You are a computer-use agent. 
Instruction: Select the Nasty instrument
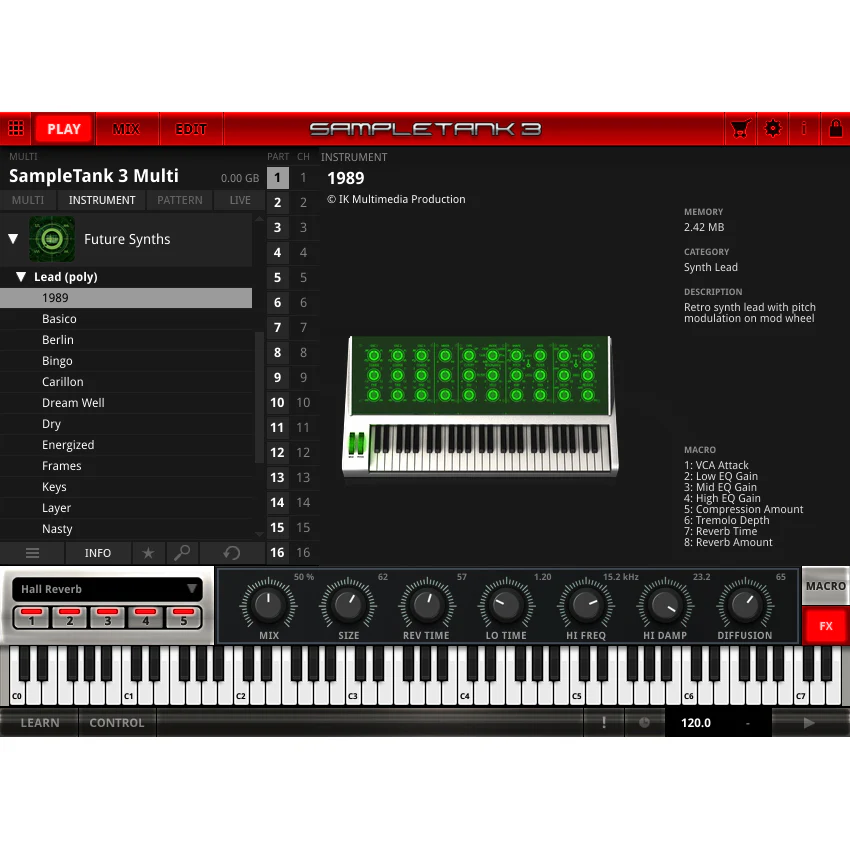(126, 529)
